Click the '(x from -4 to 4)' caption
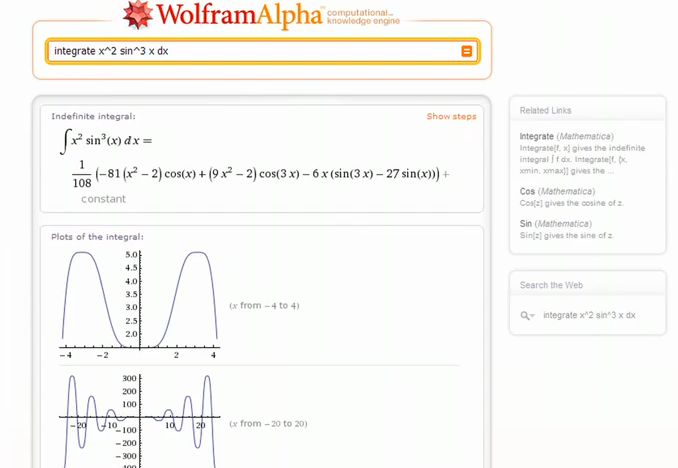Viewport: 678px width, 468px height. pos(264,306)
